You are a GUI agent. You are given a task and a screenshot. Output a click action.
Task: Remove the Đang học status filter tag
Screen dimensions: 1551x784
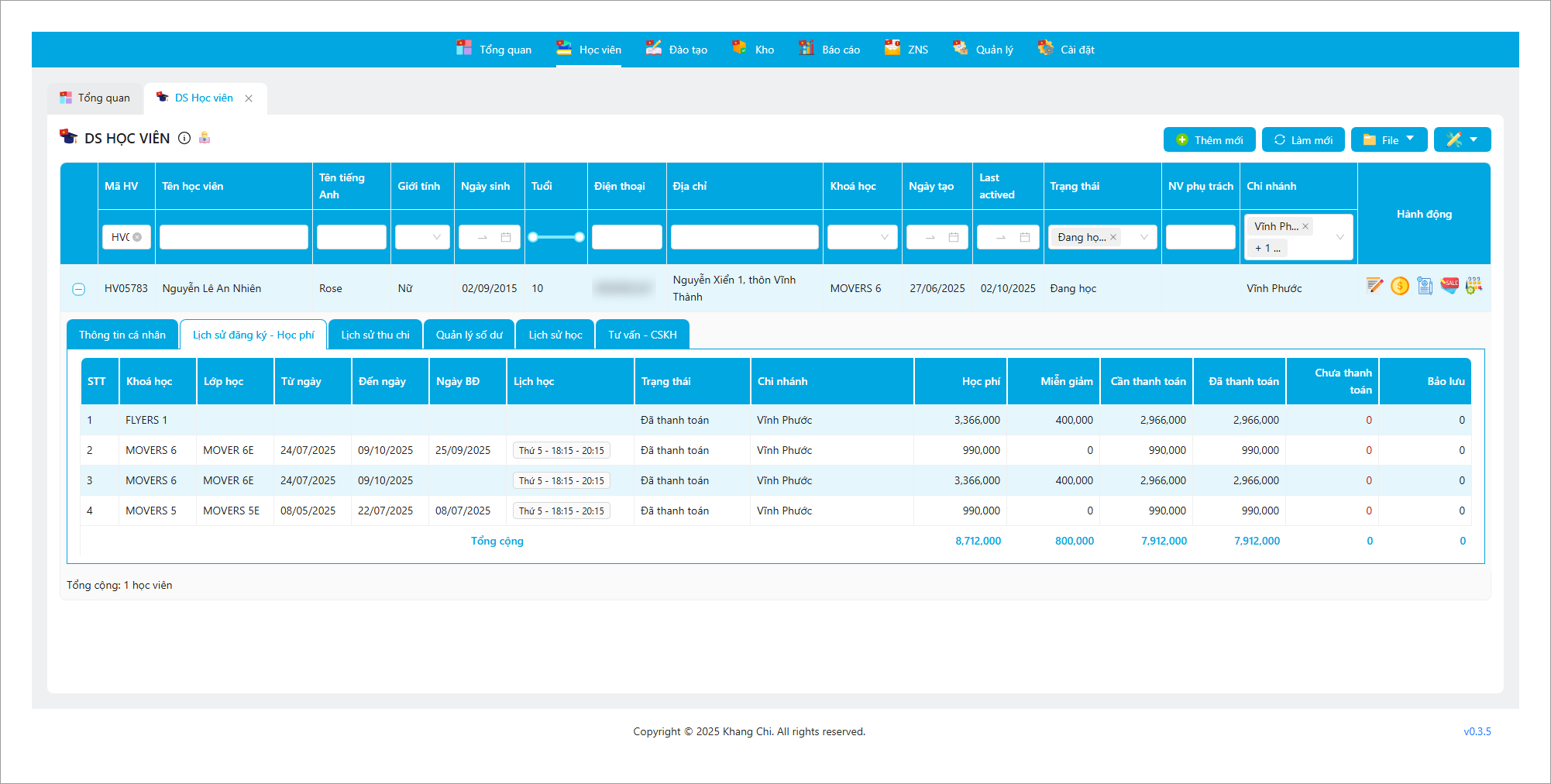coord(1113,237)
